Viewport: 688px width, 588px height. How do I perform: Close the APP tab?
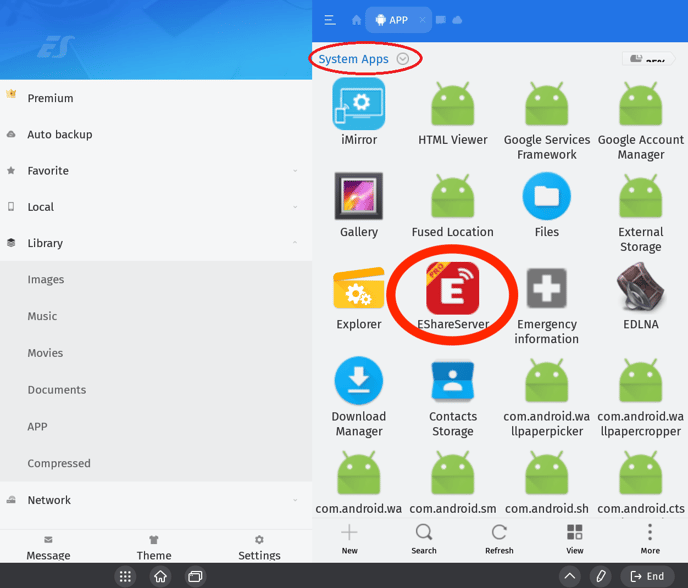422,20
